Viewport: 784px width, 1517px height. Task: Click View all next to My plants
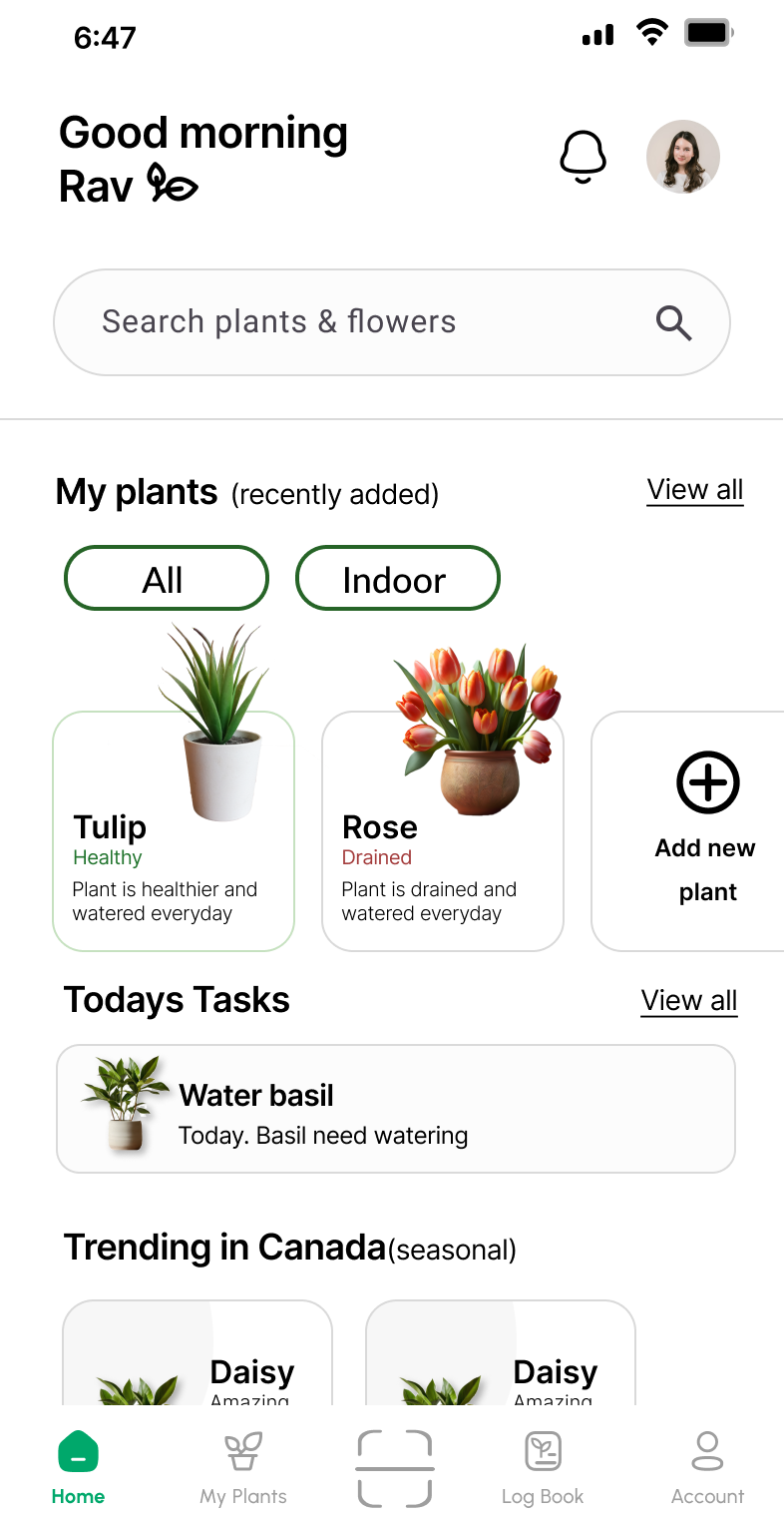coord(695,490)
